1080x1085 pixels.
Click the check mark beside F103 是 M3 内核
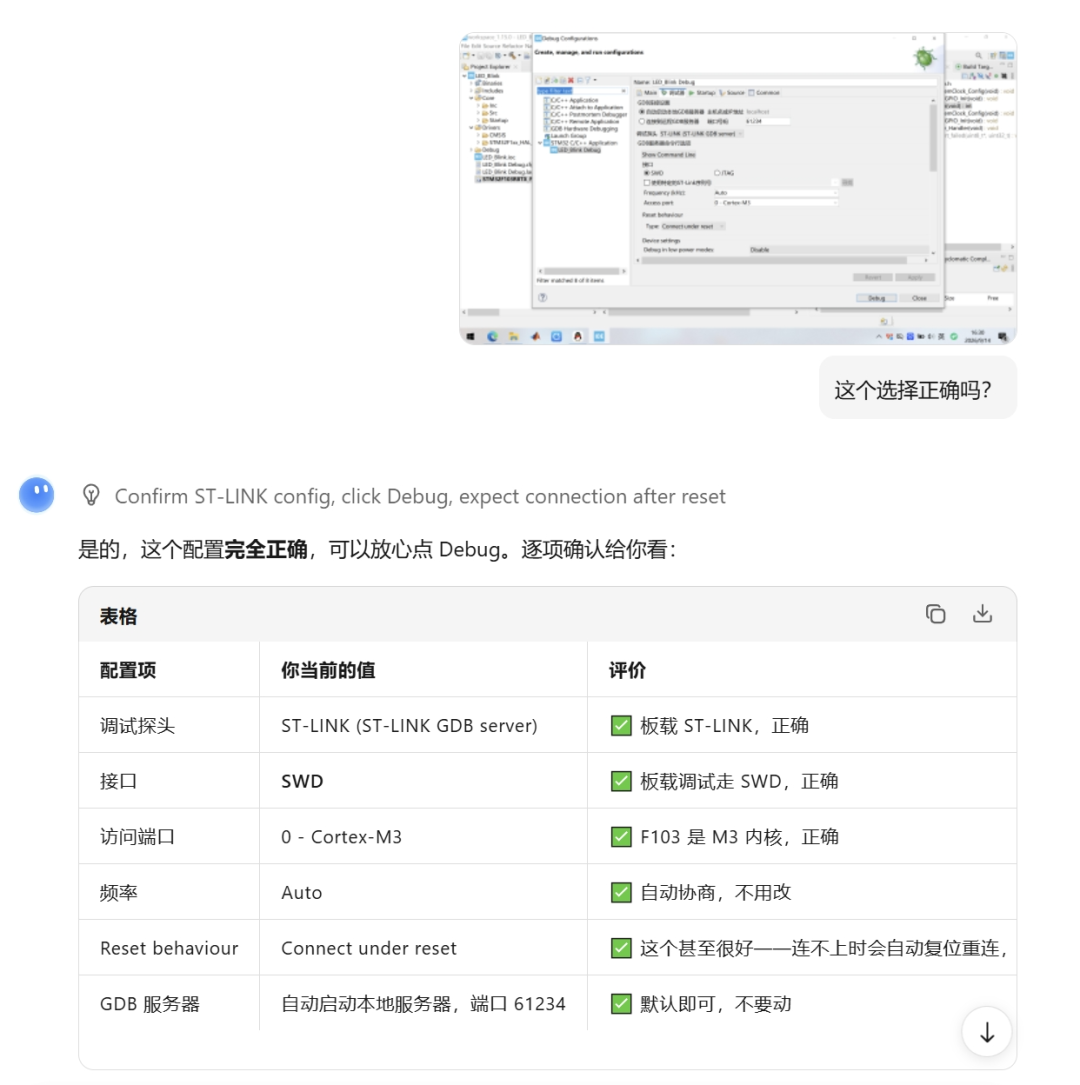click(621, 837)
